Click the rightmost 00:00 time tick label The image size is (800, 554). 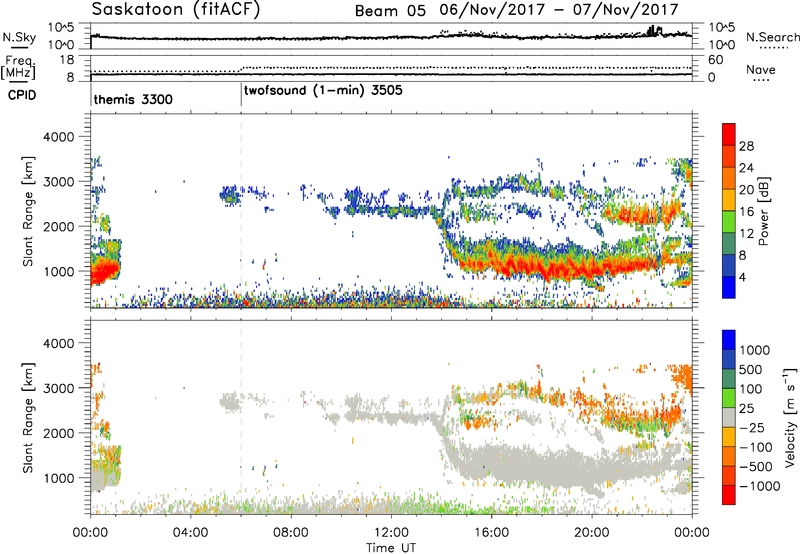[x=692, y=533]
